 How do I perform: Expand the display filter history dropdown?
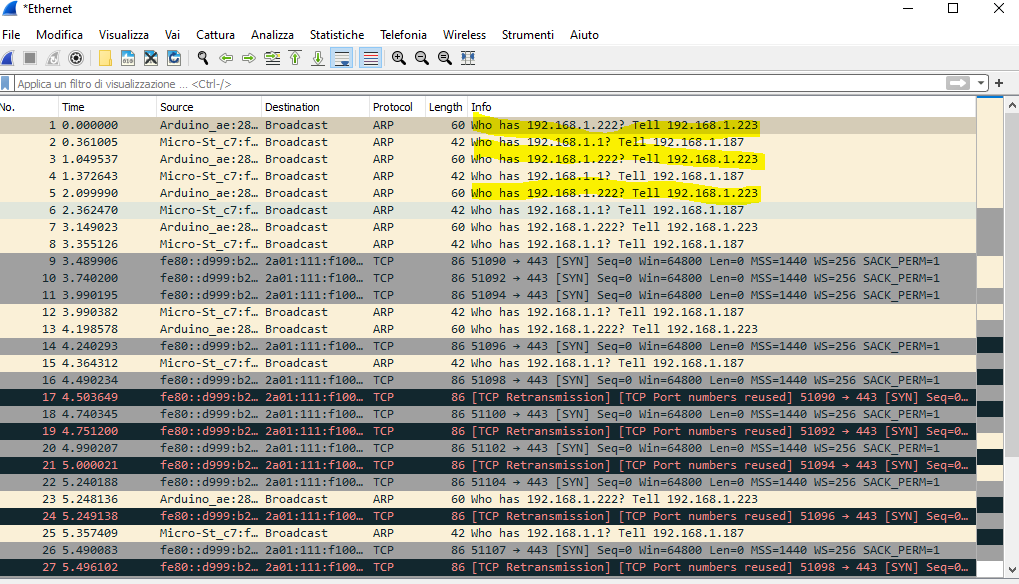pyautogui.click(x=982, y=84)
